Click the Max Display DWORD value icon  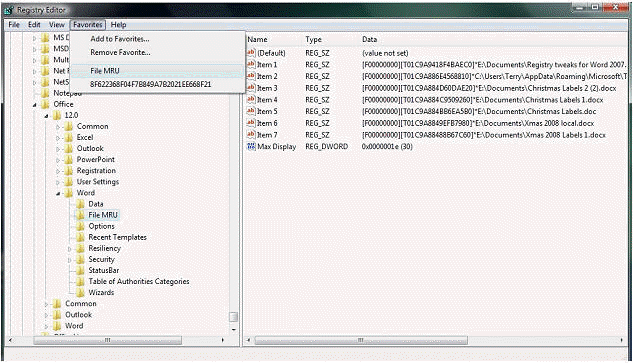(x=251, y=146)
